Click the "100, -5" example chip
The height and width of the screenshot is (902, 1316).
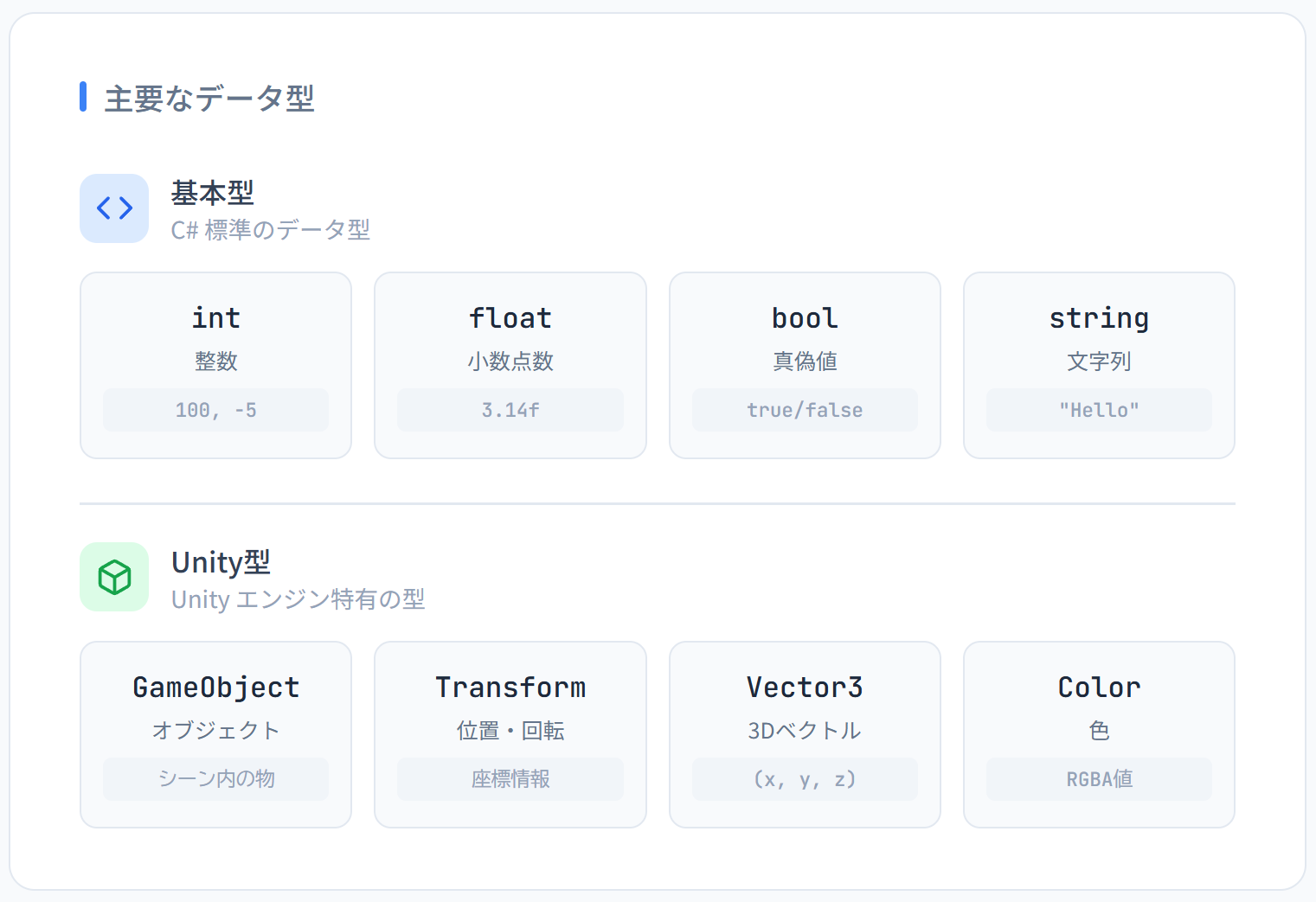tap(215, 410)
